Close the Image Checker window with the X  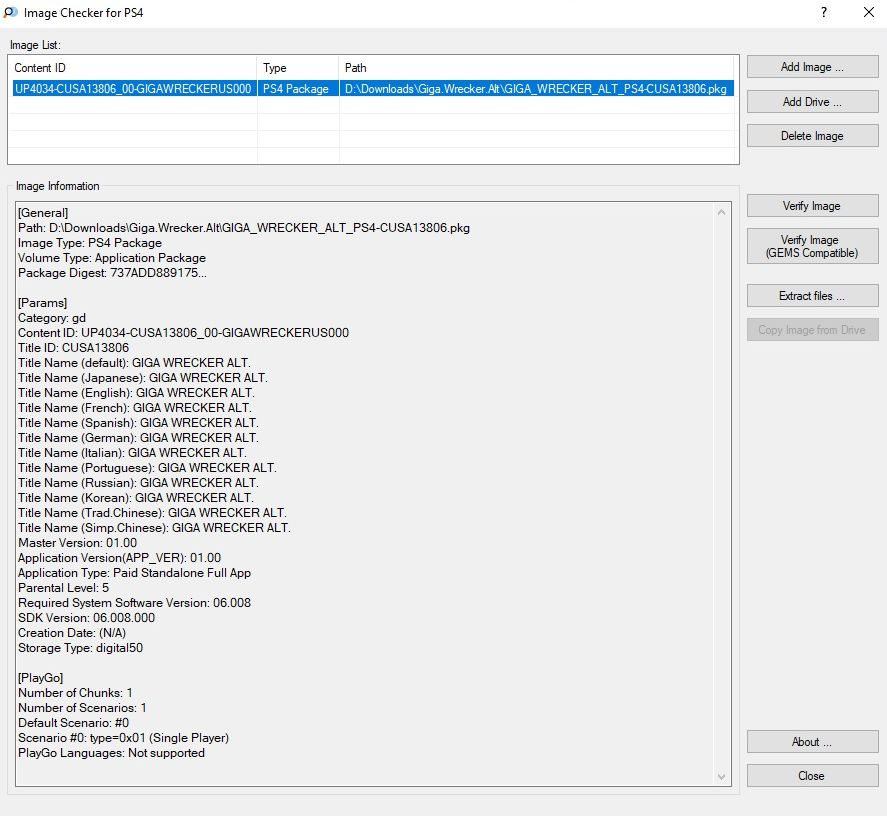click(x=869, y=12)
